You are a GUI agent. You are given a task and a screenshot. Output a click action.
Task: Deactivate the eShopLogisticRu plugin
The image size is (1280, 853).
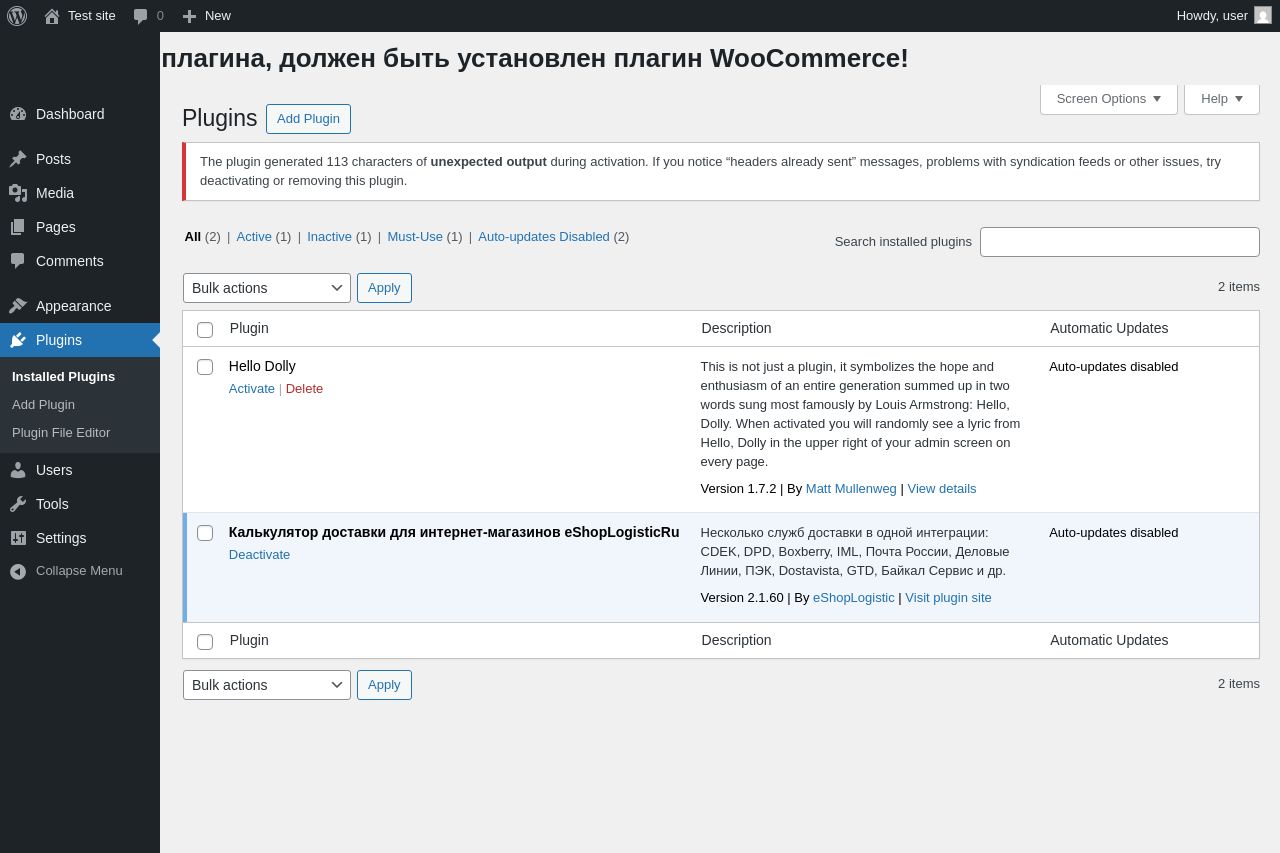click(259, 555)
